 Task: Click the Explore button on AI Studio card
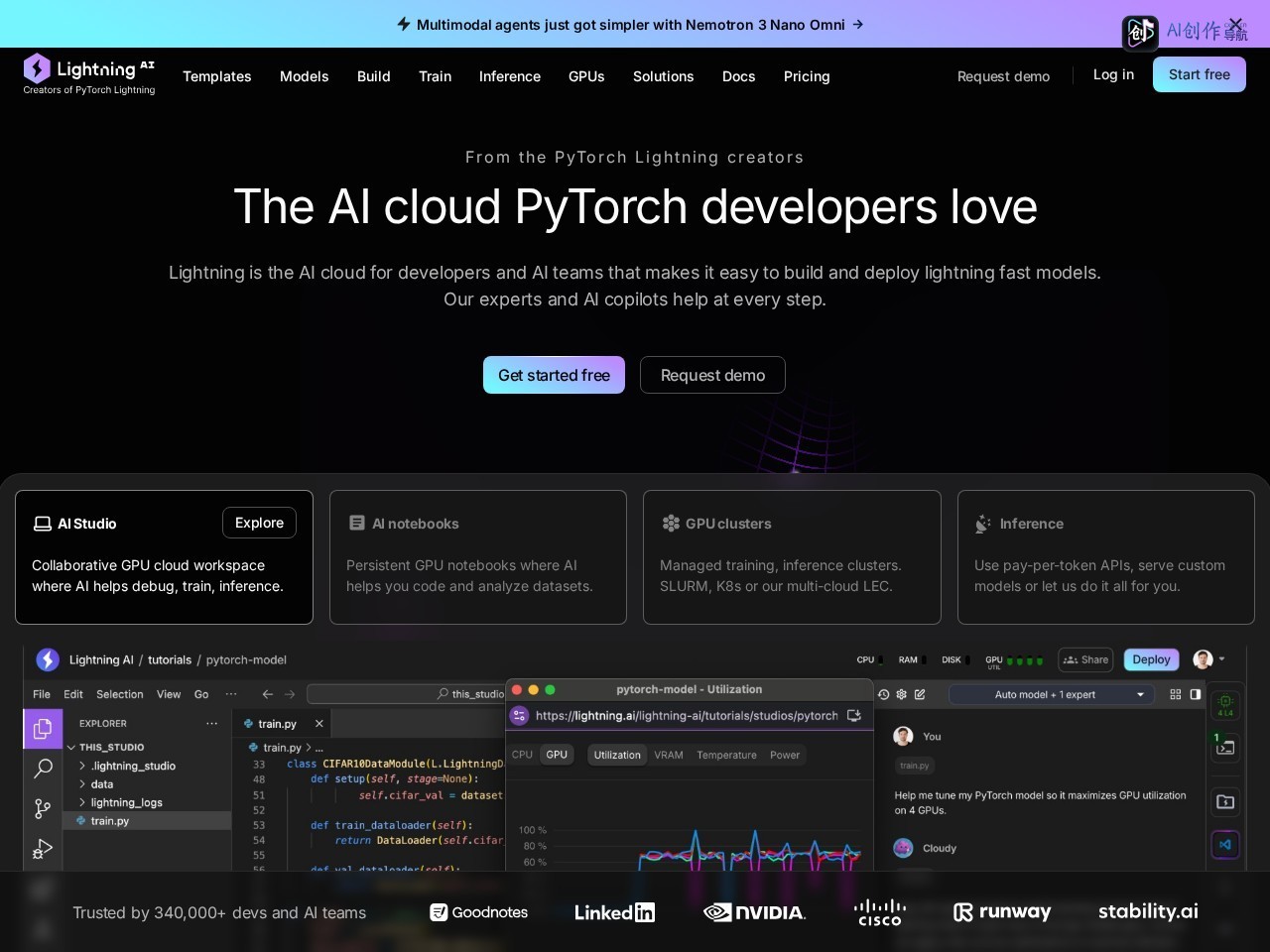click(x=259, y=523)
